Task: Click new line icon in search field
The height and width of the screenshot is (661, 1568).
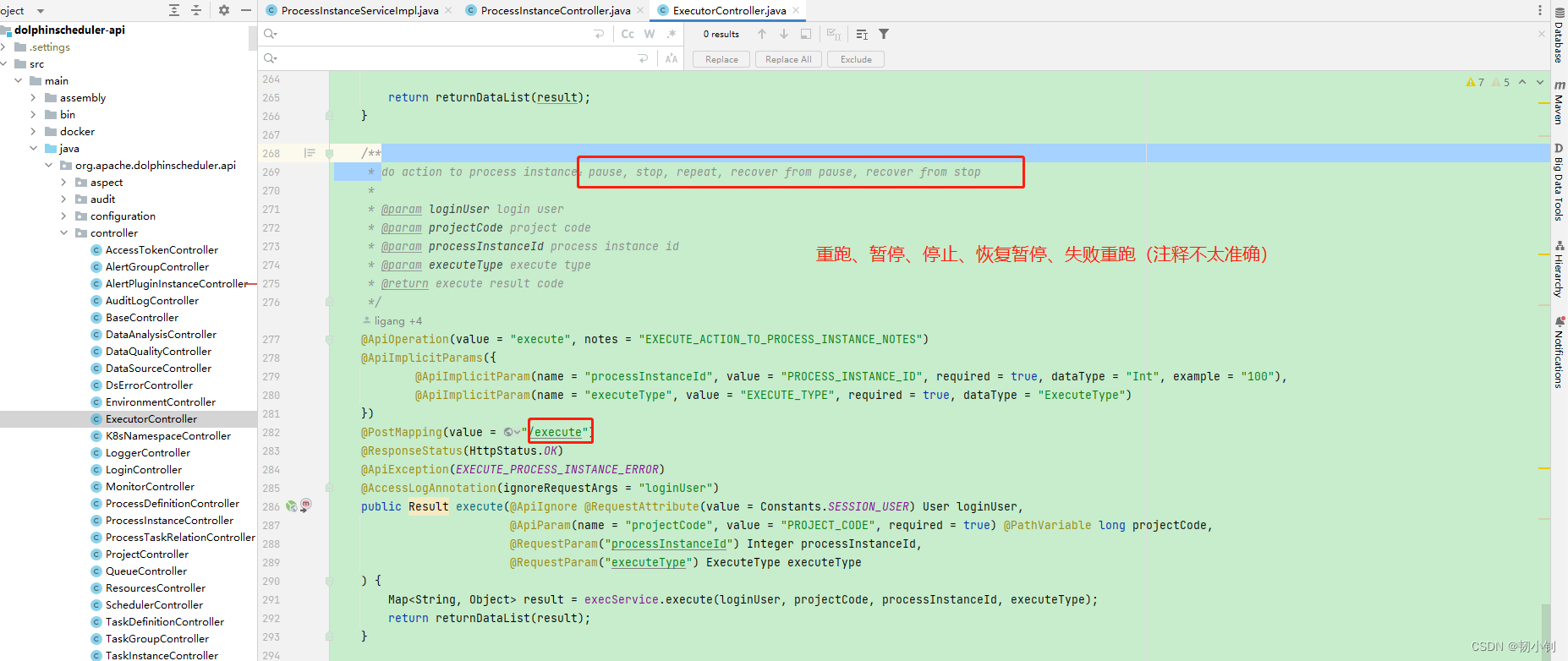Action: (x=599, y=34)
